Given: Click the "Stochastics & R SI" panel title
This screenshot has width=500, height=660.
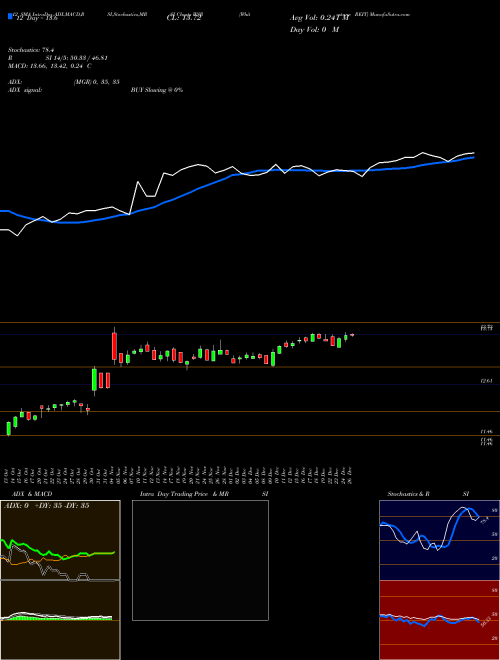Looking at the screenshot, I should 428,494.
